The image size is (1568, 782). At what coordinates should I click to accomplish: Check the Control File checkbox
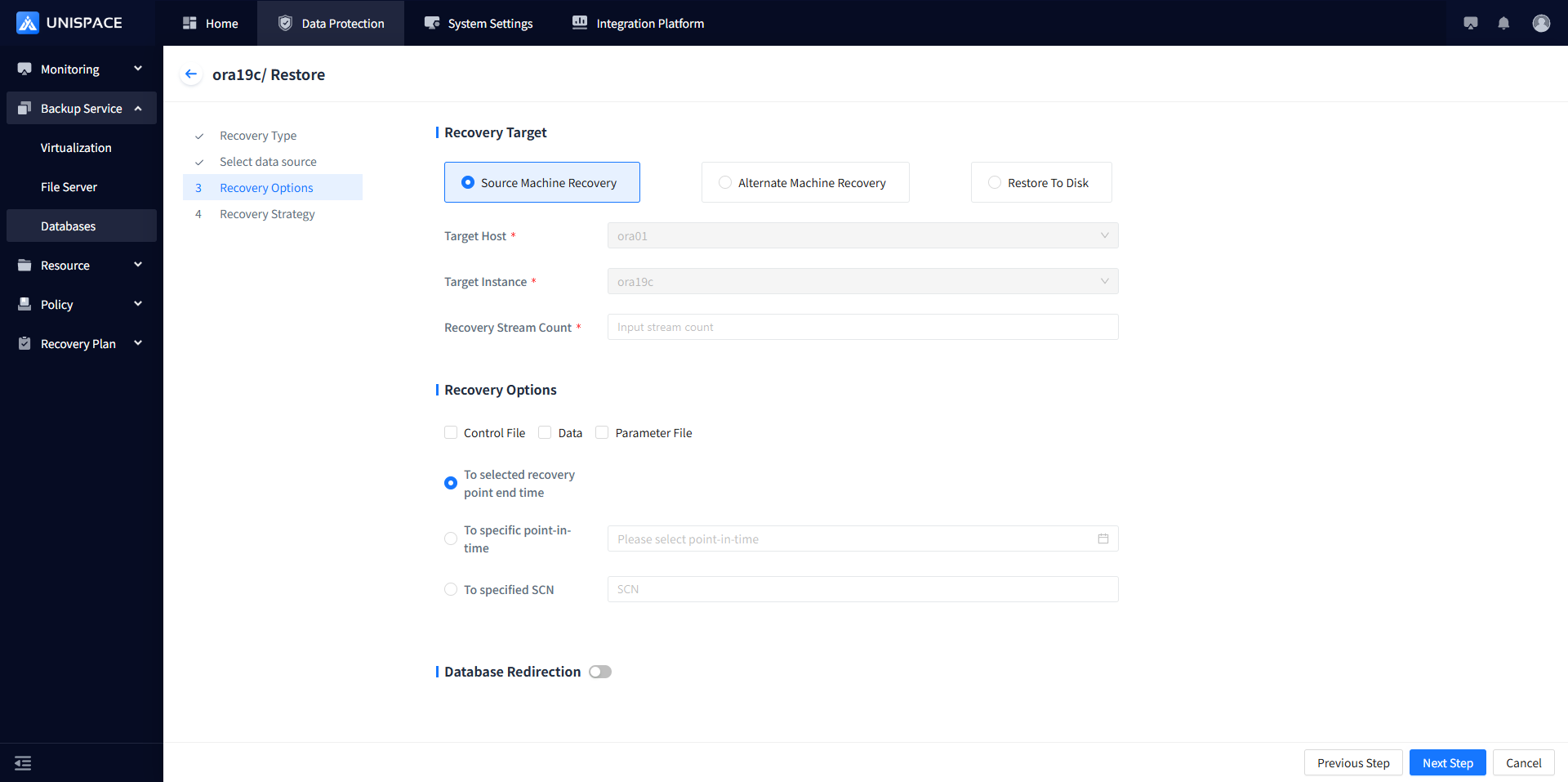click(x=451, y=433)
